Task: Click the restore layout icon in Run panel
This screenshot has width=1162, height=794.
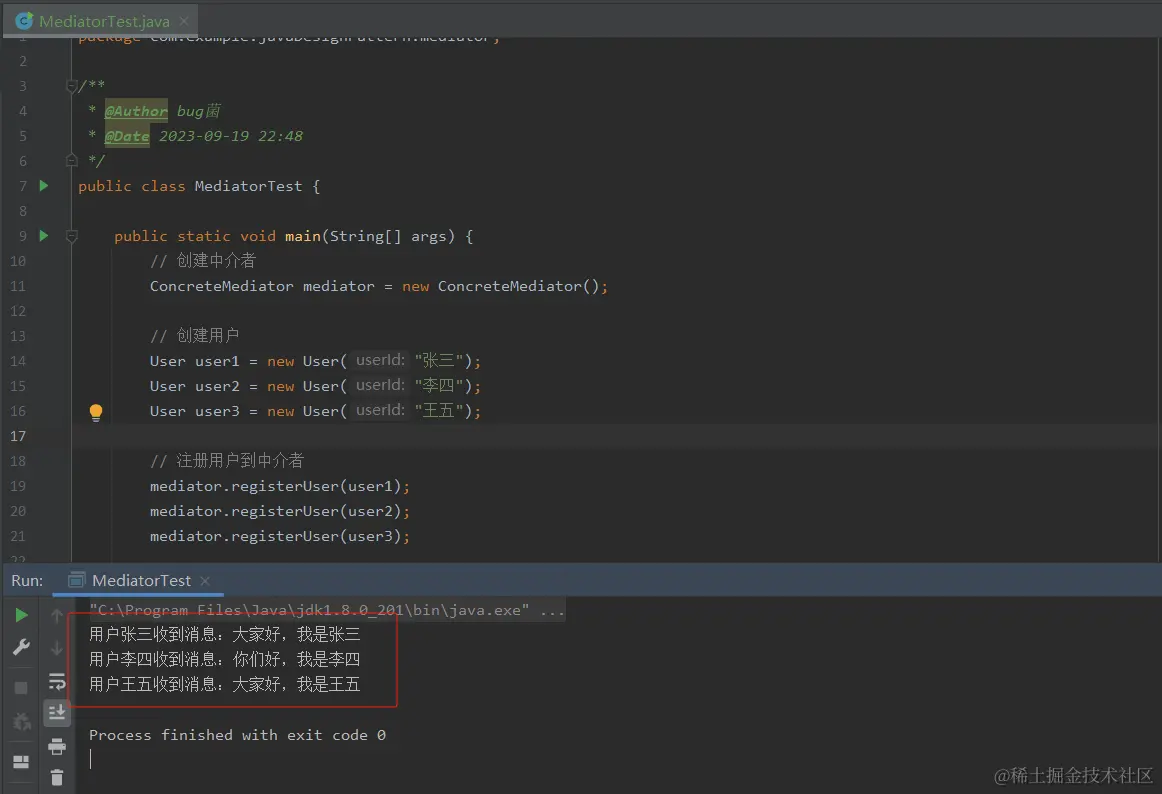Action: (x=21, y=761)
